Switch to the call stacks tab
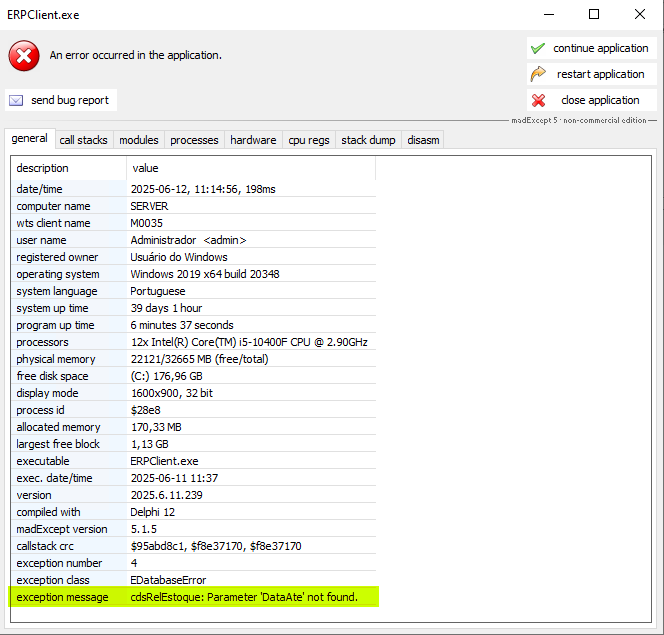 click(x=84, y=140)
